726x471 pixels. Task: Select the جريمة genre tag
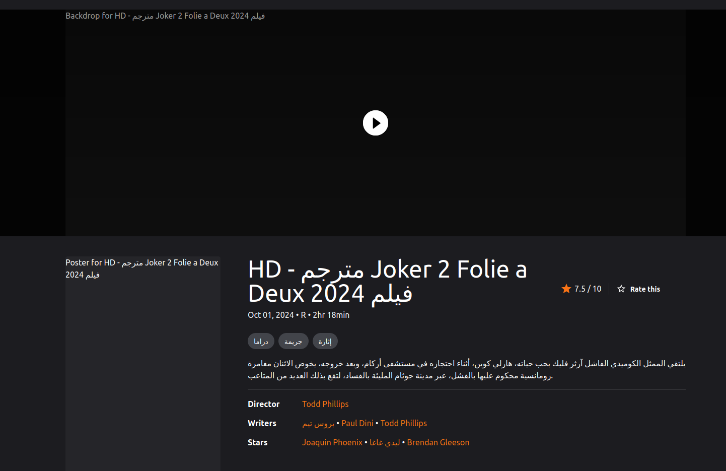coord(293,341)
